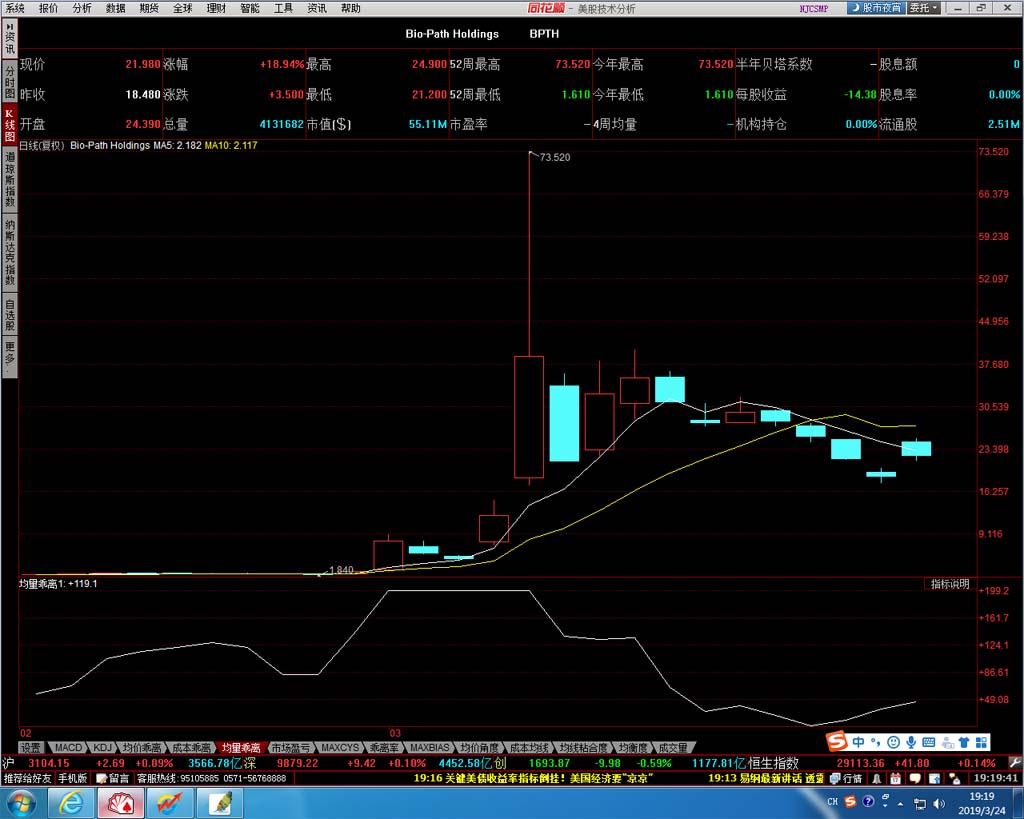Open the 理财 menu

click(216, 8)
